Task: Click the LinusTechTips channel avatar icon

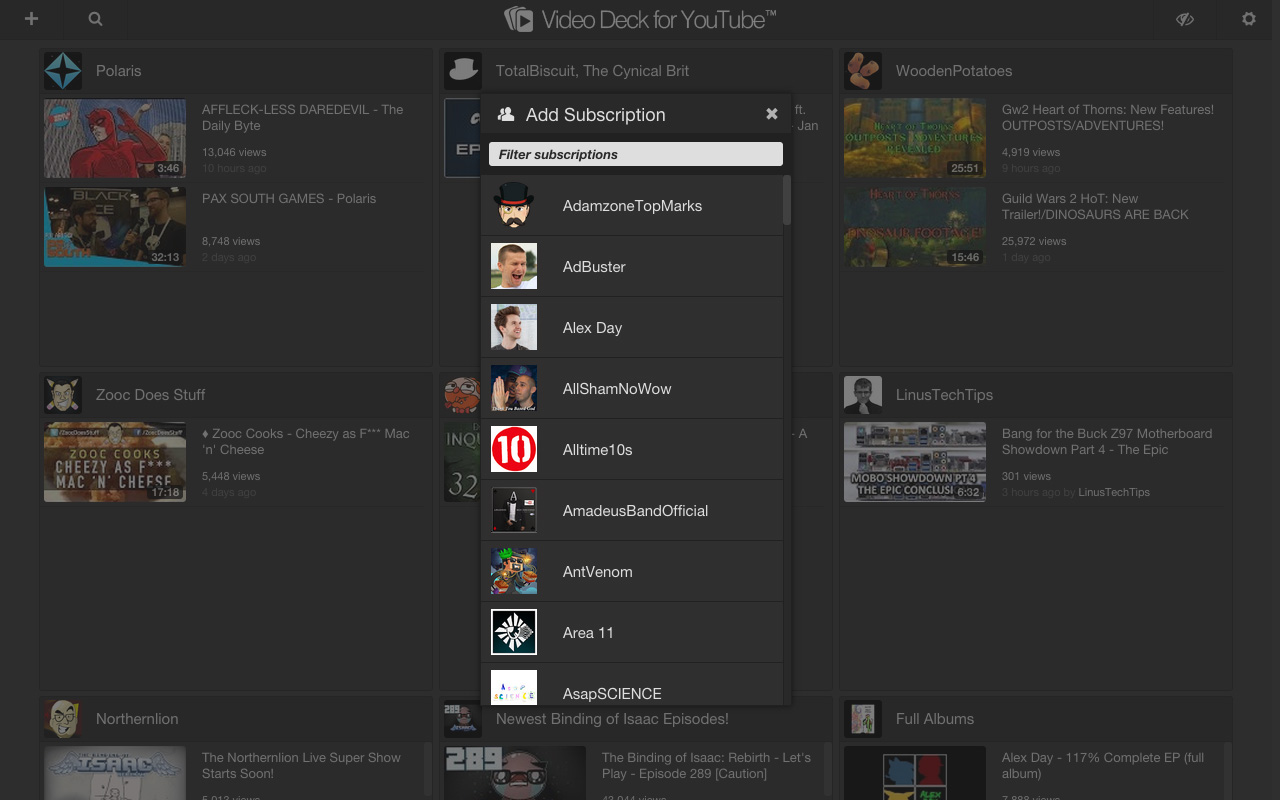Action: (x=862, y=394)
